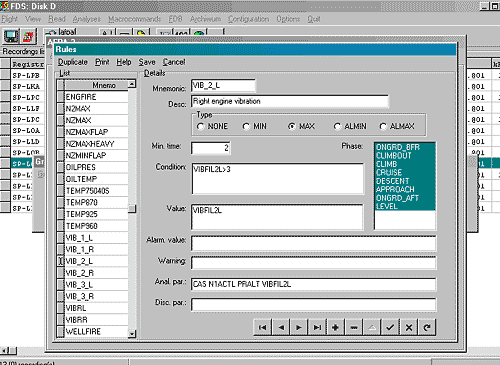Refresh data with circular arrow button
Screen dimensions: 500x365
click(x=427, y=327)
